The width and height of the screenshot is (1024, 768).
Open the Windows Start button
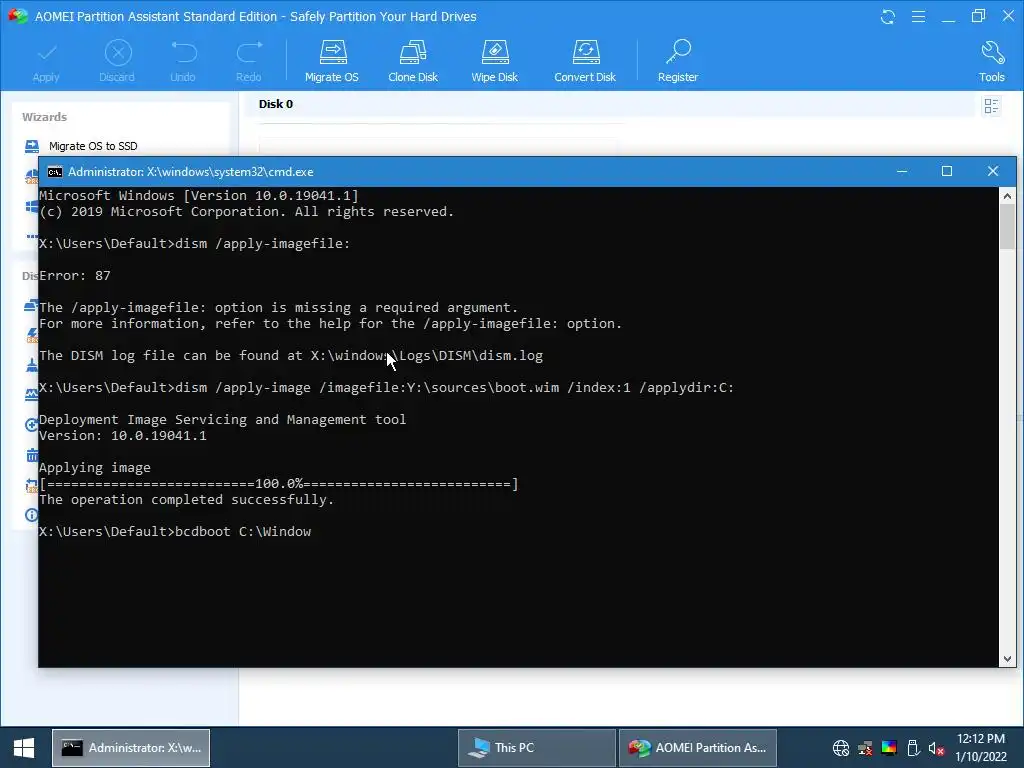coord(24,748)
